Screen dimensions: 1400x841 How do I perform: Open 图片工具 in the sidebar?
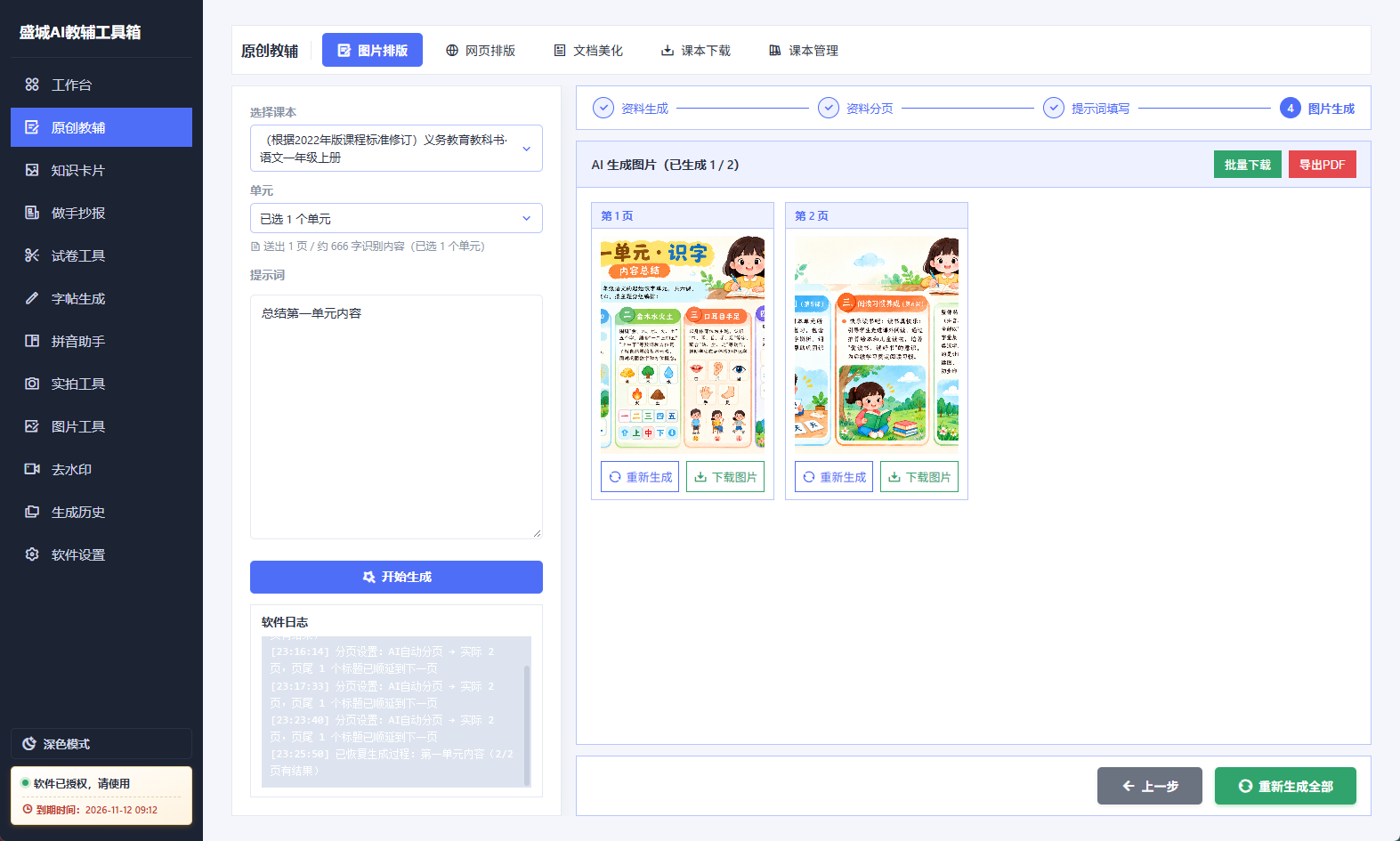(101, 426)
